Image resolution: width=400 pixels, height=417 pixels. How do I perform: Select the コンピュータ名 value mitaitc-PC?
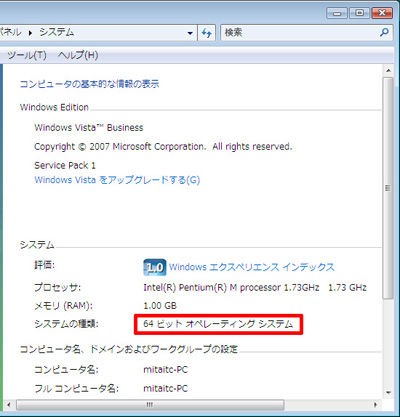coord(166,370)
